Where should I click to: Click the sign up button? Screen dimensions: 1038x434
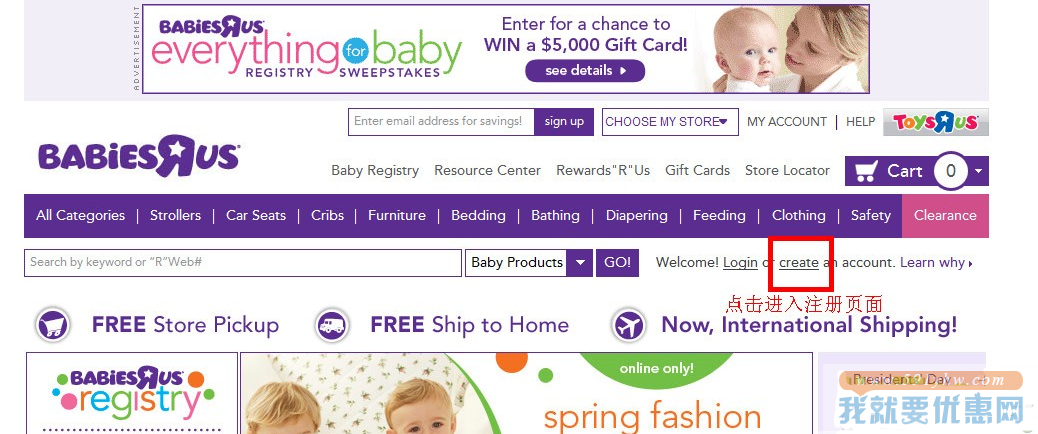click(x=564, y=122)
